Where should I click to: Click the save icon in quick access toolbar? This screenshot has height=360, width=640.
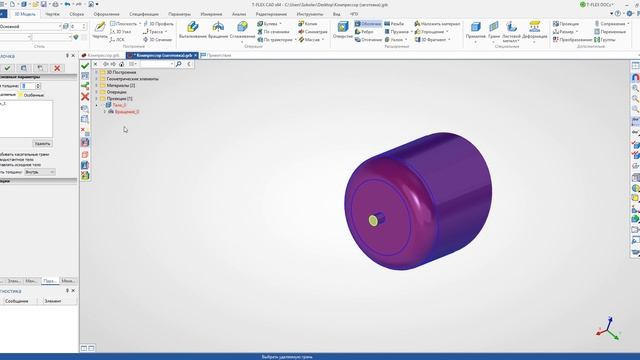44,4
